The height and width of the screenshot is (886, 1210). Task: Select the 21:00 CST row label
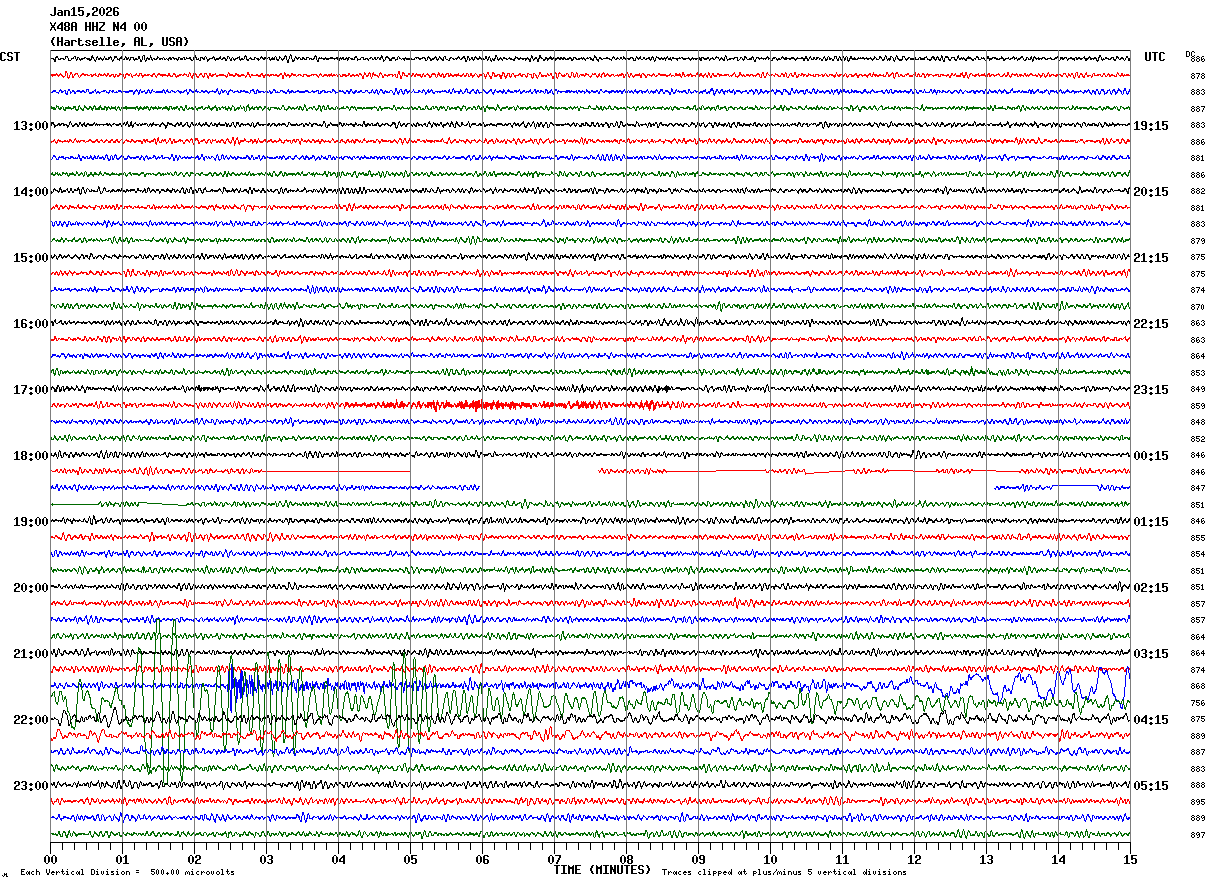click(30, 654)
